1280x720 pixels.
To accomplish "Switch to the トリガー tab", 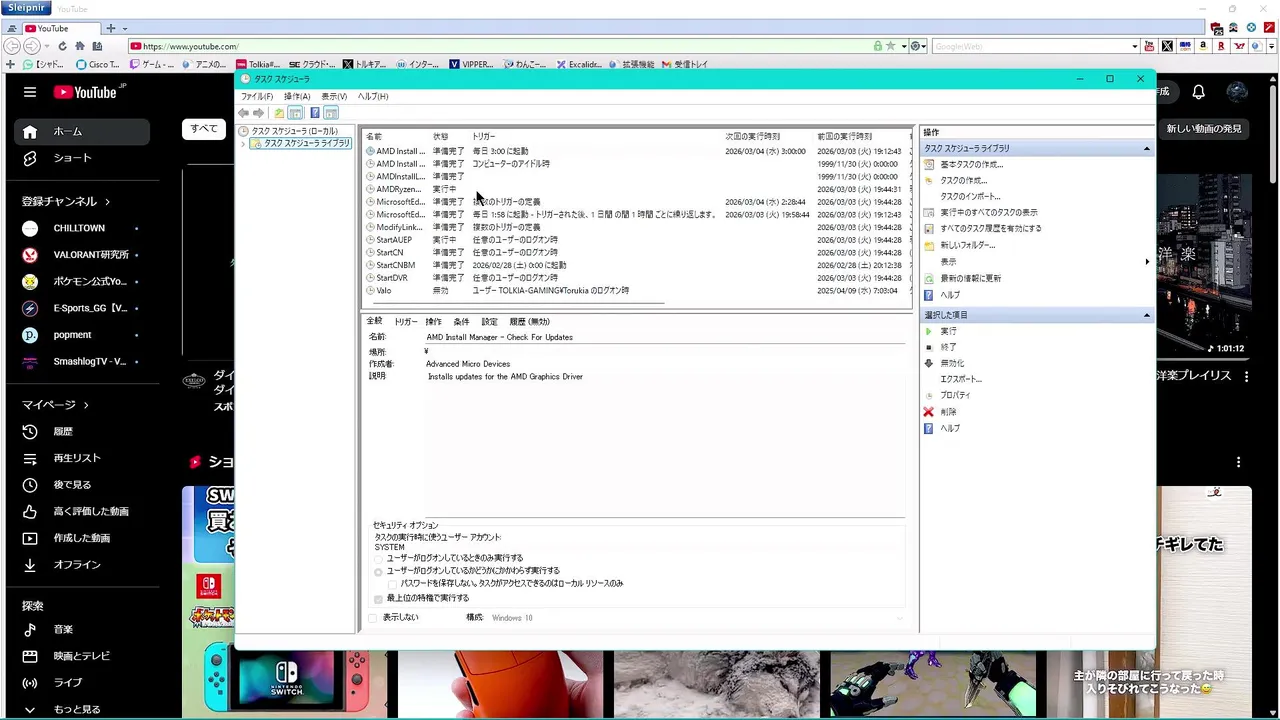I will click(x=406, y=322).
